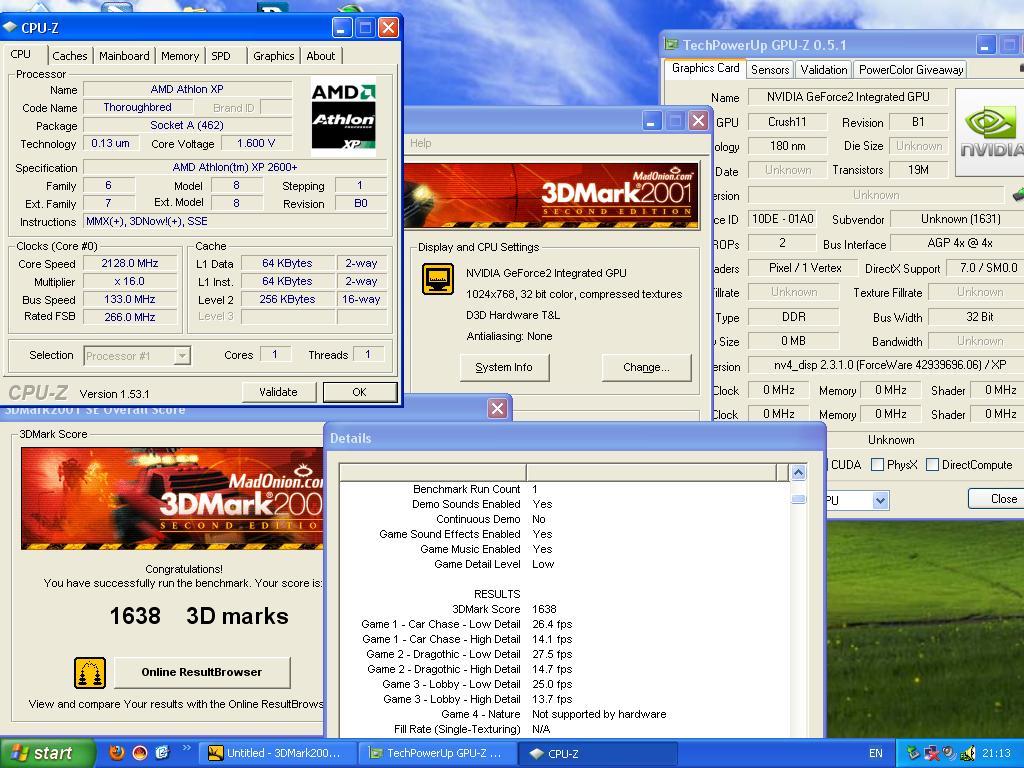Click the System Info button
Image resolution: width=1024 pixels, height=768 pixels.
pos(504,367)
